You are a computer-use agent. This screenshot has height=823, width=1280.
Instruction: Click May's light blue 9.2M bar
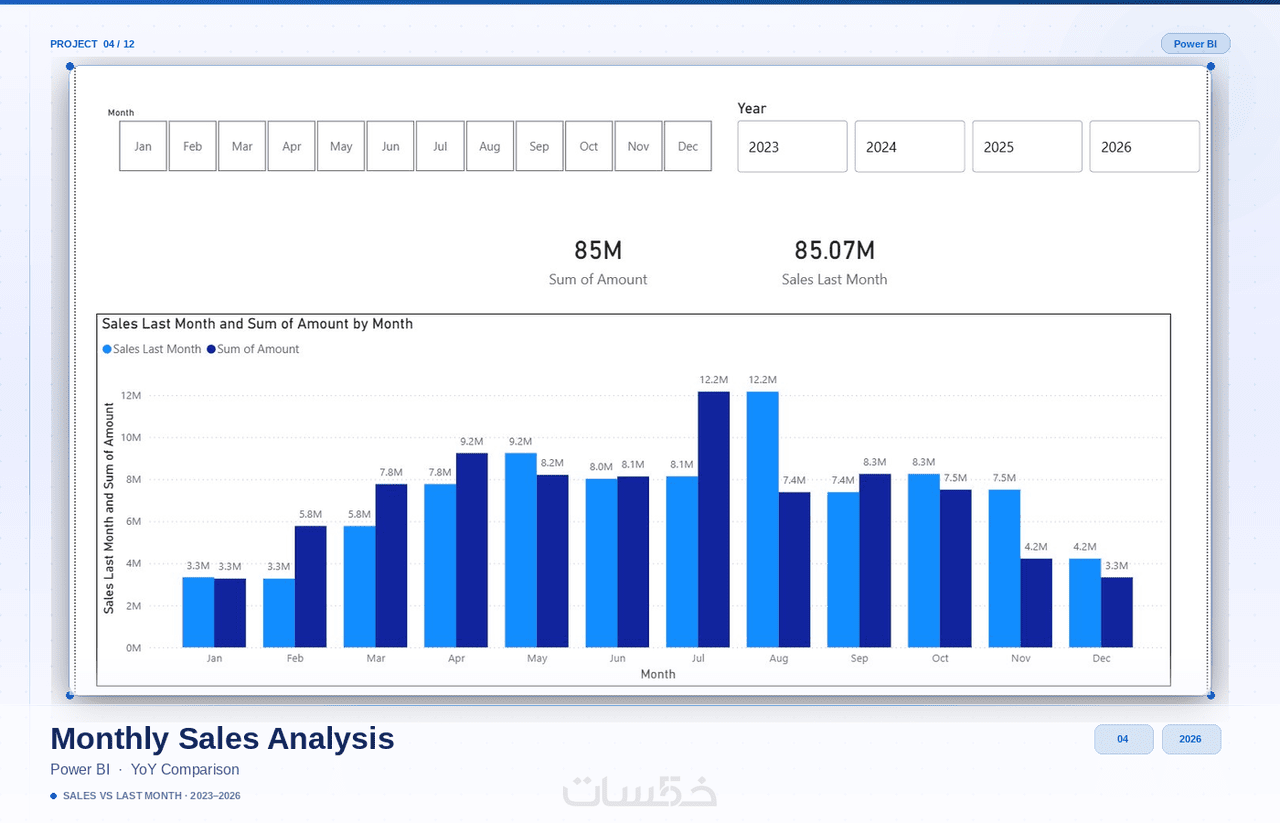click(x=521, y=550)
